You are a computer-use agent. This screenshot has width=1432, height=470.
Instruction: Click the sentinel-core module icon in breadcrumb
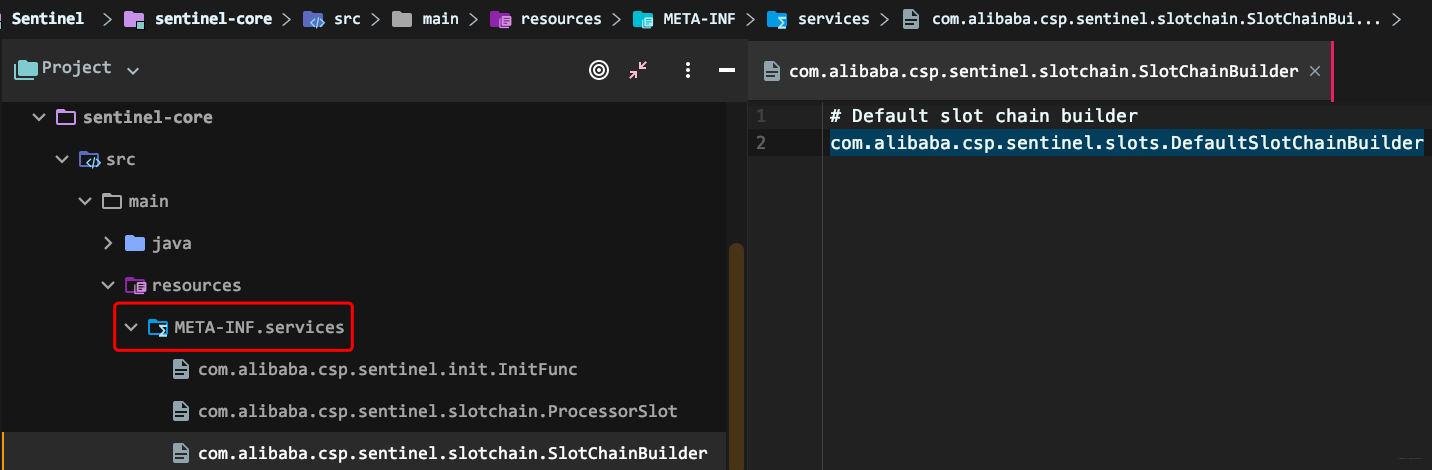[134, 18]
